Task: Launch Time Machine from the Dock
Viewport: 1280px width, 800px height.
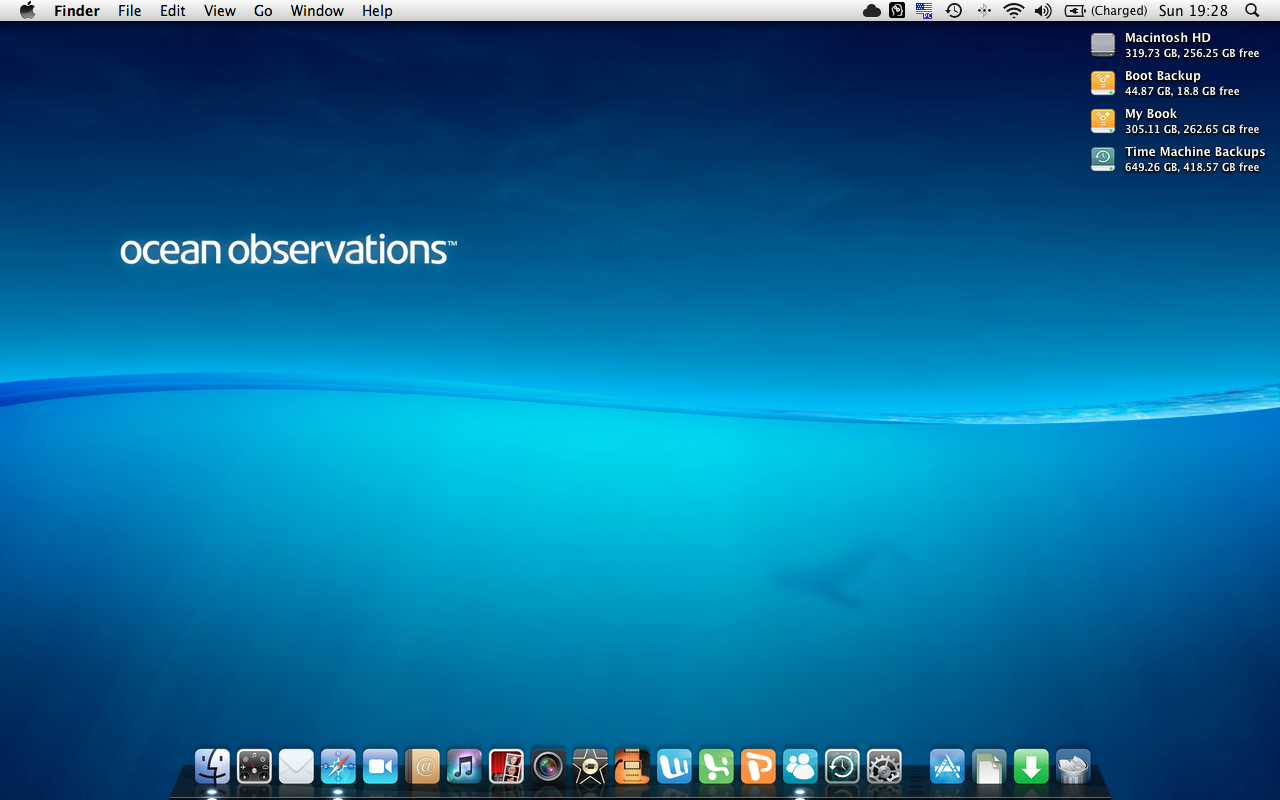Action: click(842, 767)
